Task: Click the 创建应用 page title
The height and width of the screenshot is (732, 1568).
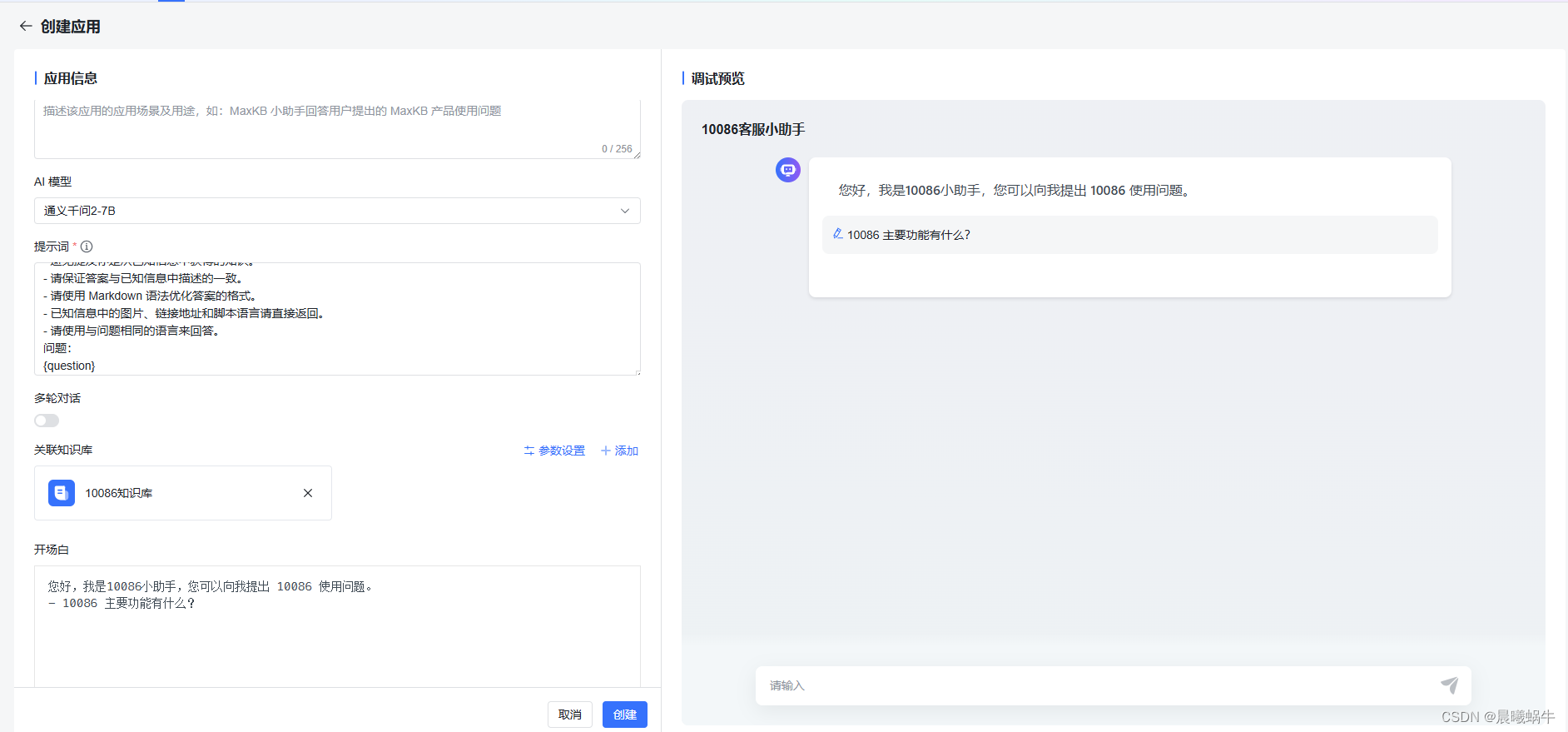Action: (x=71, y=27)
